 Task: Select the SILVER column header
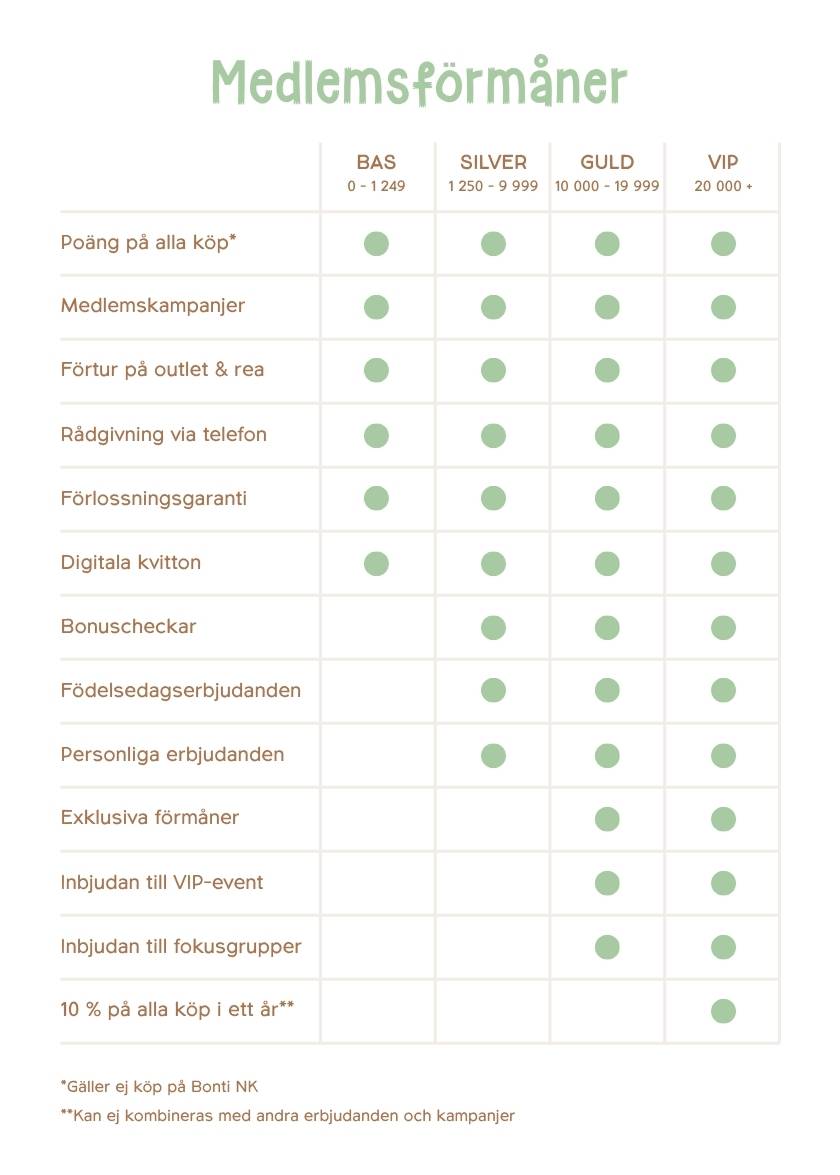[493, 173]
